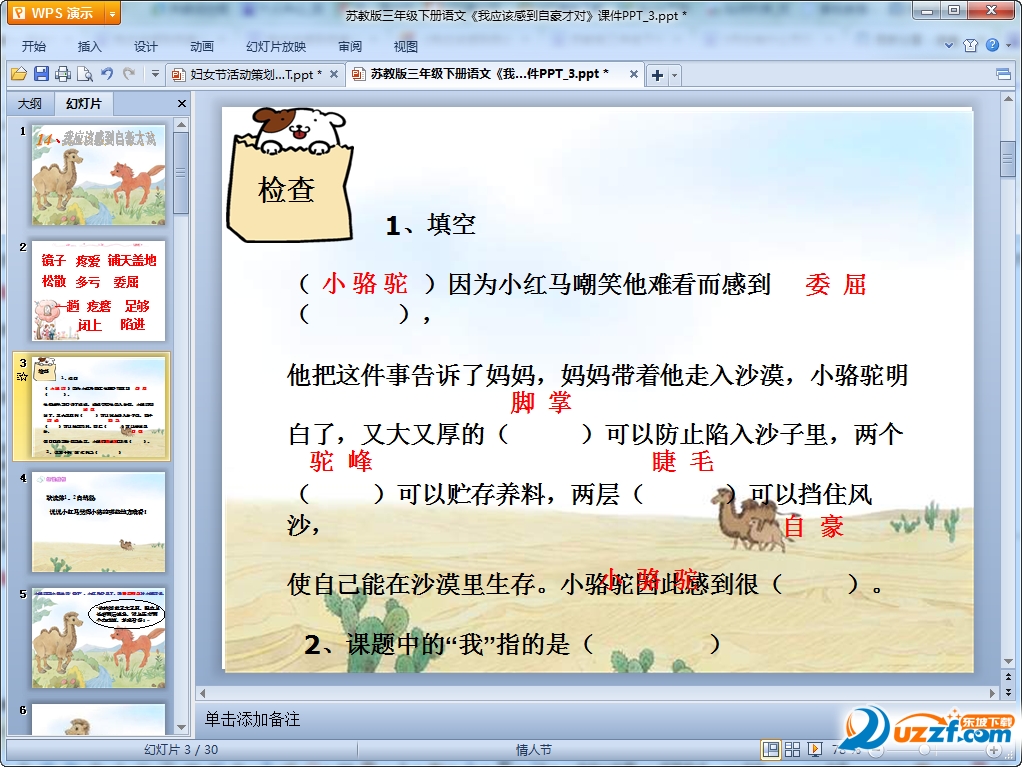Switch to the 大纲 outline tab
This screenshot has height=767, width=1022.
[x=30, y=104]
